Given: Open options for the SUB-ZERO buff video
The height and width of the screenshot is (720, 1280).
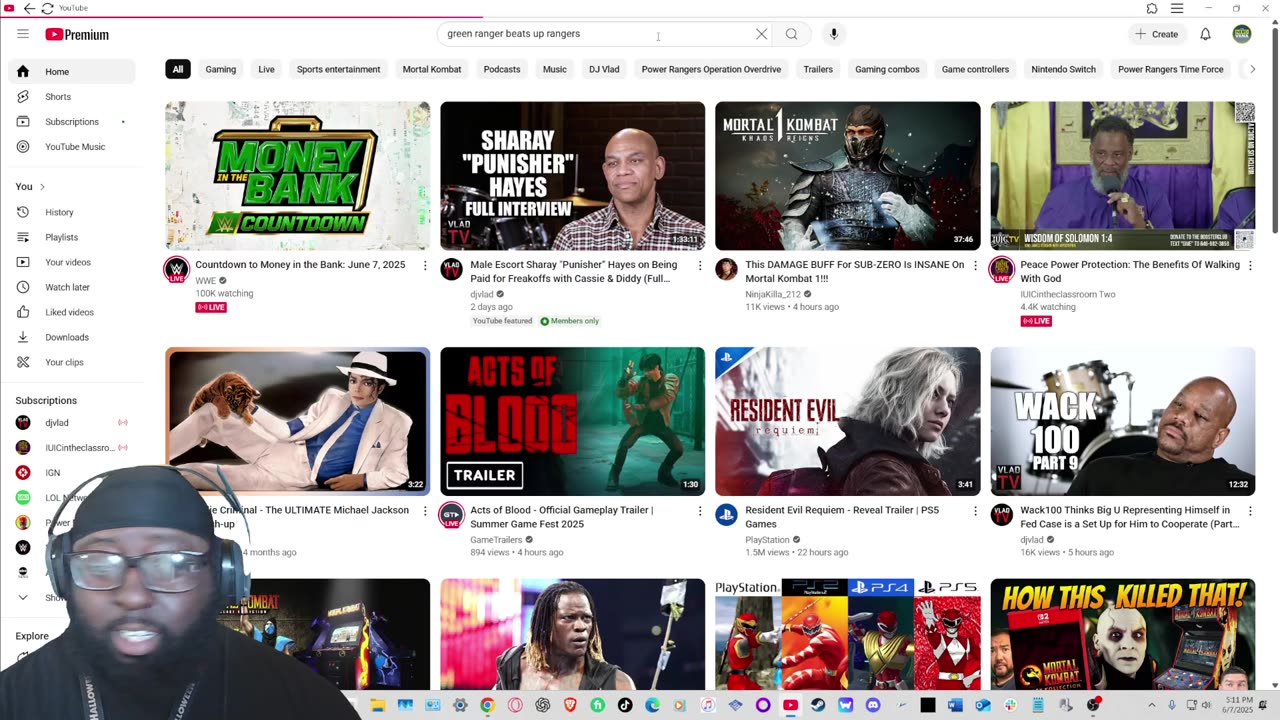Looking at the screenshot, I should [x=975, y=265].
